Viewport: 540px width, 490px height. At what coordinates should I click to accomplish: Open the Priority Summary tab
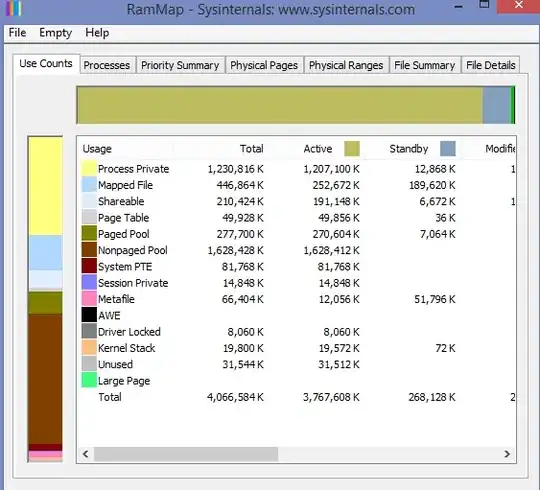180,65
